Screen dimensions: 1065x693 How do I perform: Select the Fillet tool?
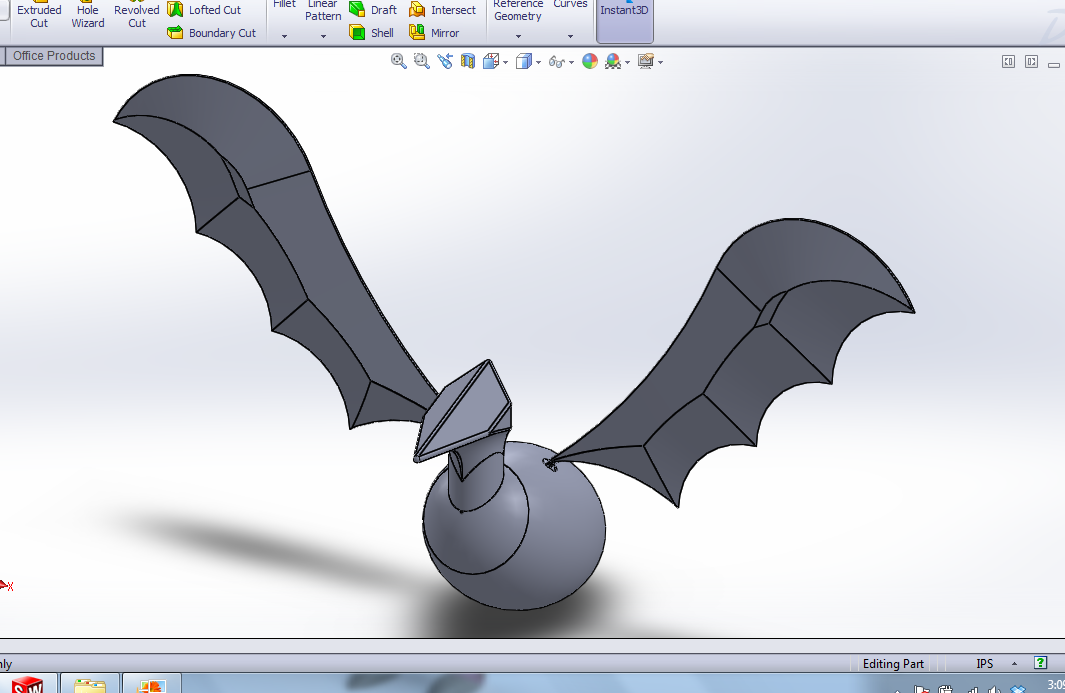(x=285, y=4)
